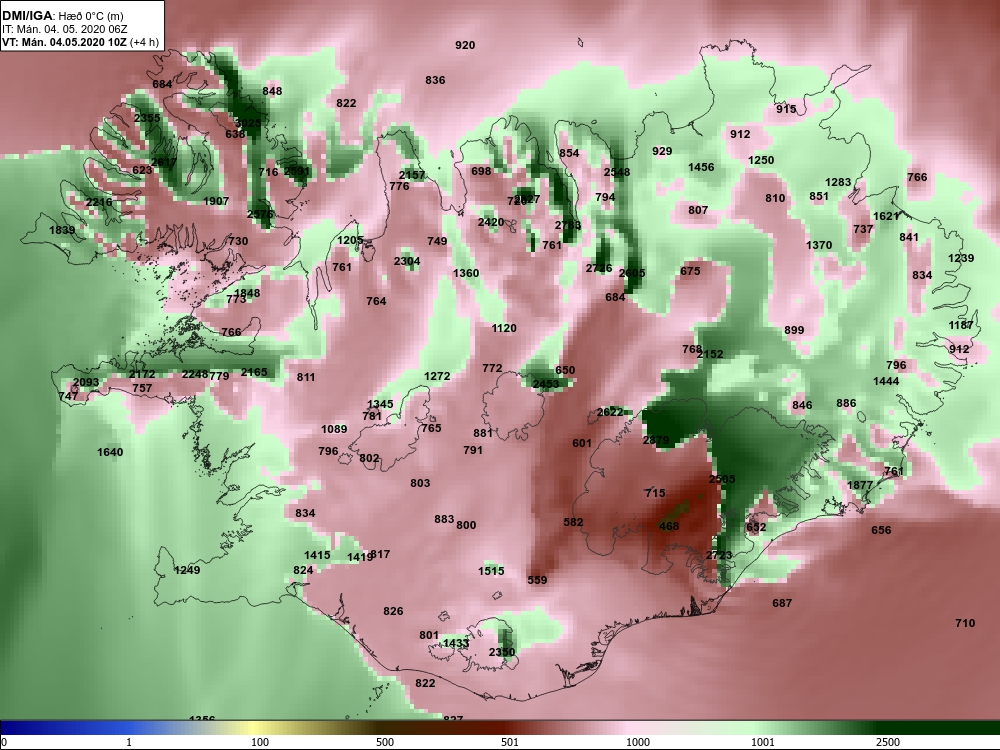Click the lowest value 468

[668, 526]
